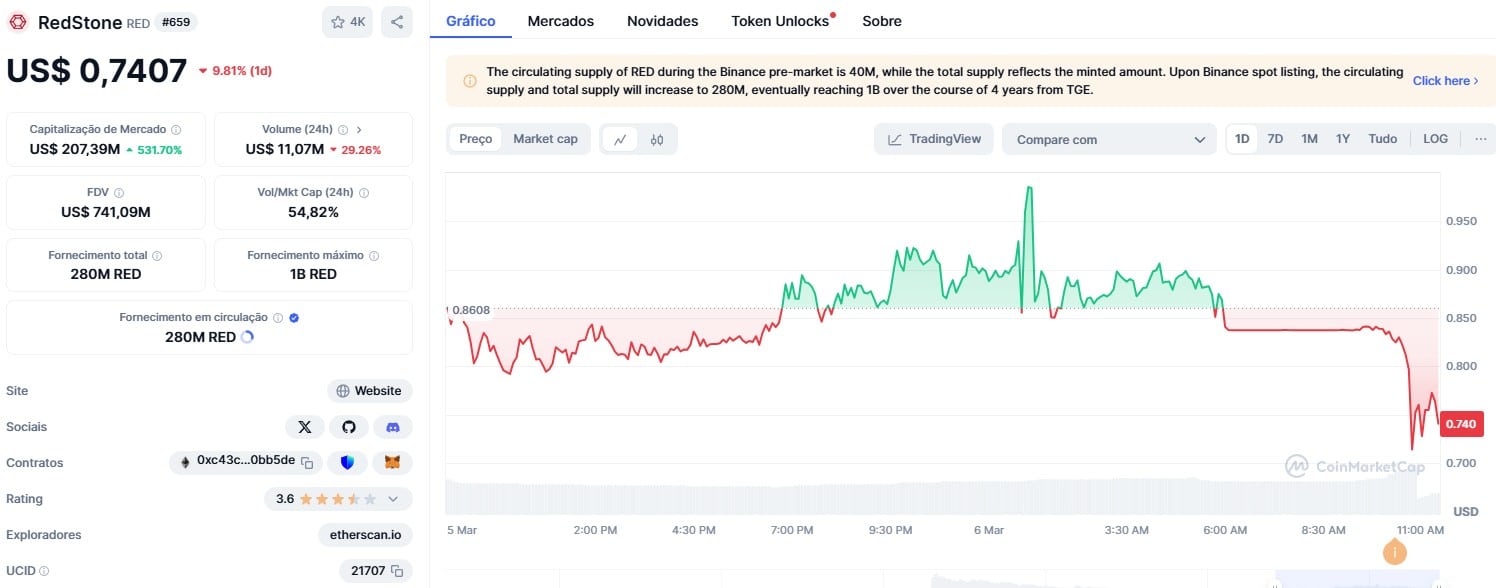Viewport: 1496px width, 588px height.
Task: Click the orange event marker below chart
Action: [1394, 552]
